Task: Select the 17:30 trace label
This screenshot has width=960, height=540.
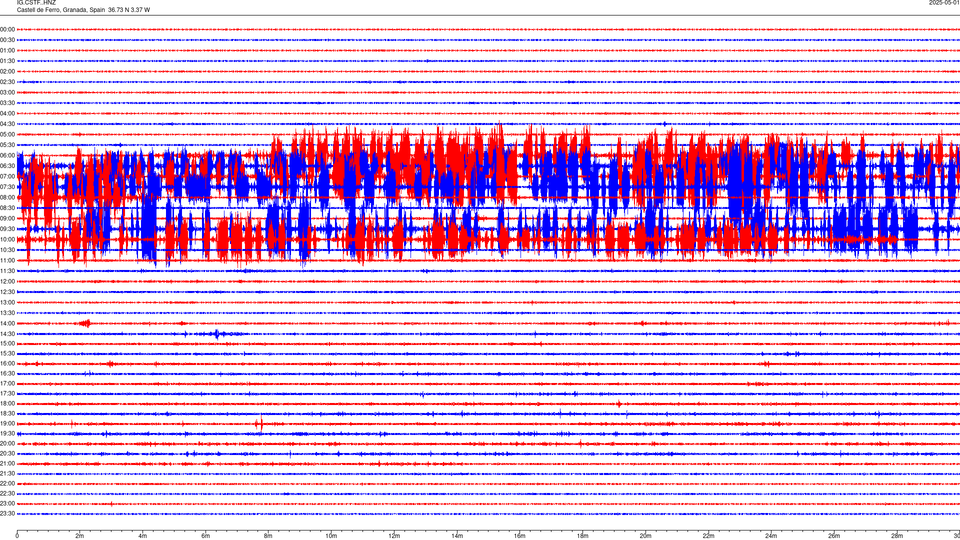Action: pyautogui.click(x=7, y=394)
